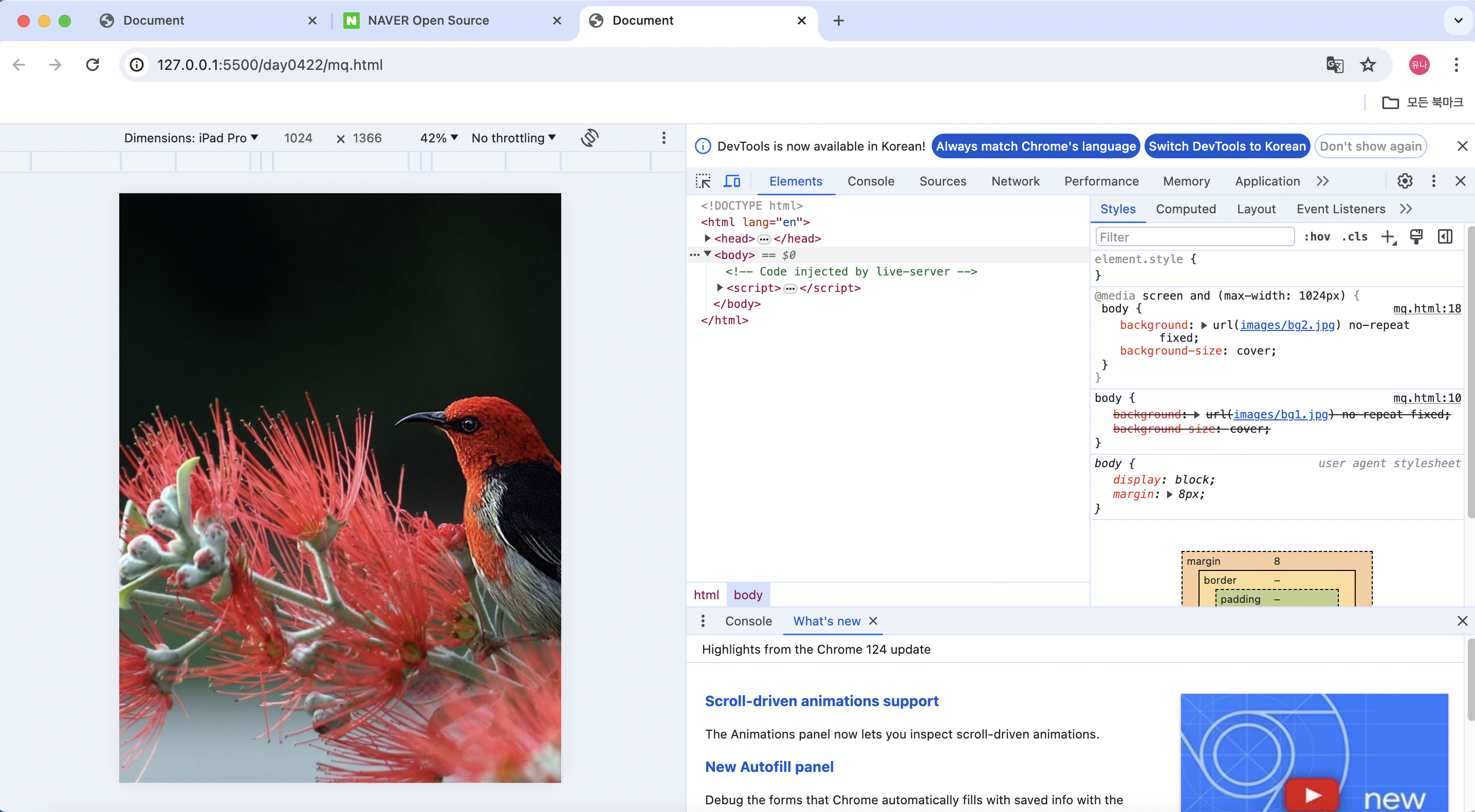Click the new style rule plus icon
The image size is (1475, 812).
point(1388,236)
